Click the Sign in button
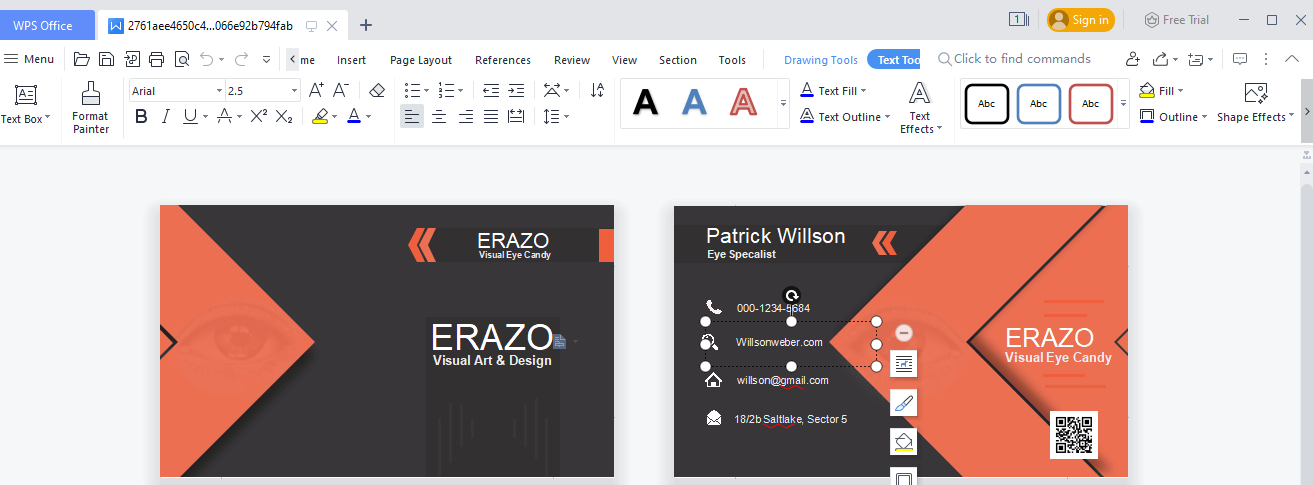The image size is (1313, 485). point(1080,20)
